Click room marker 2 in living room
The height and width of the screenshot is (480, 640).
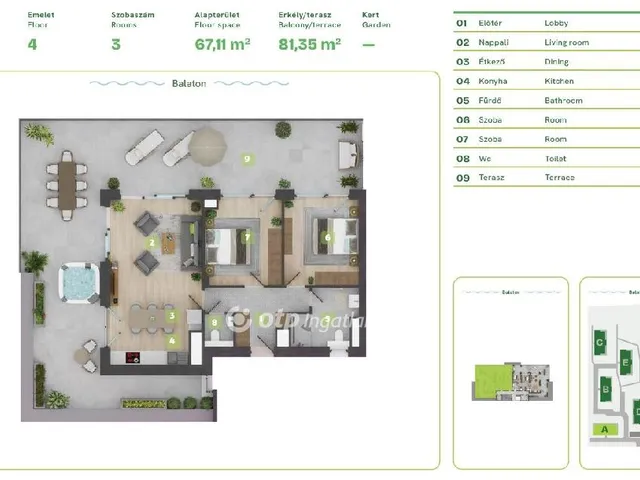click(152, 242)
